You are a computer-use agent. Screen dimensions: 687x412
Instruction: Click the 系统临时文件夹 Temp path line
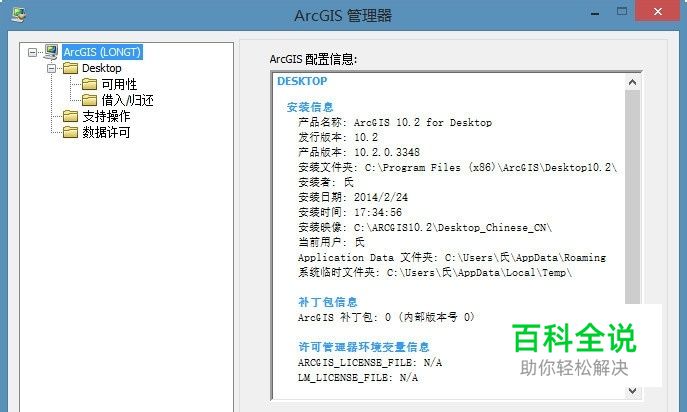tap(435, 272)
